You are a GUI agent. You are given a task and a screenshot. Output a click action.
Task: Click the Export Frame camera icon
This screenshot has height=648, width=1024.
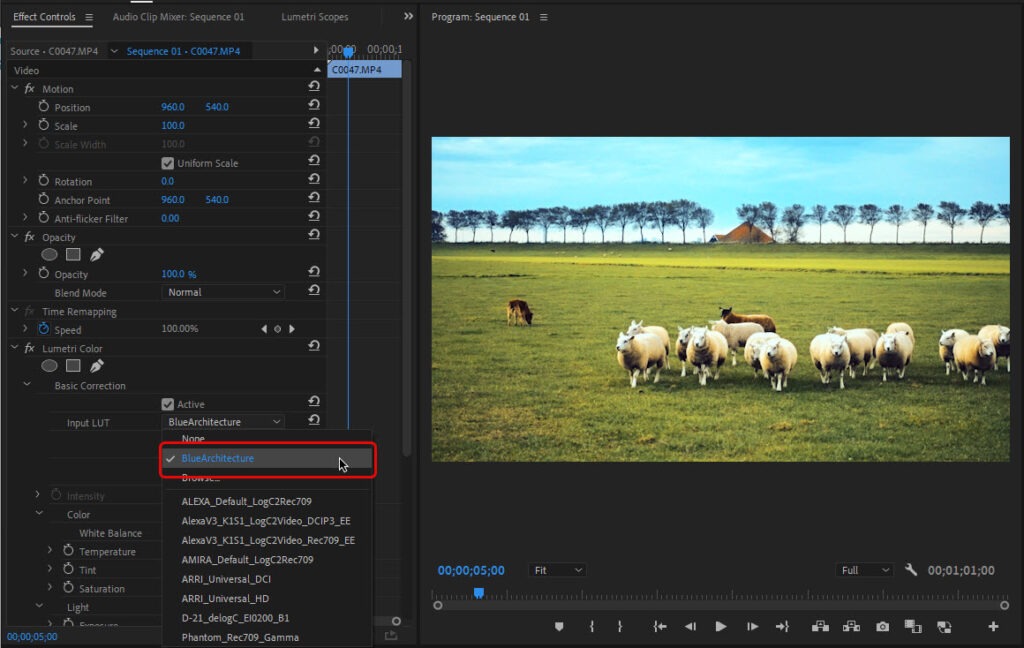(882, 627)
